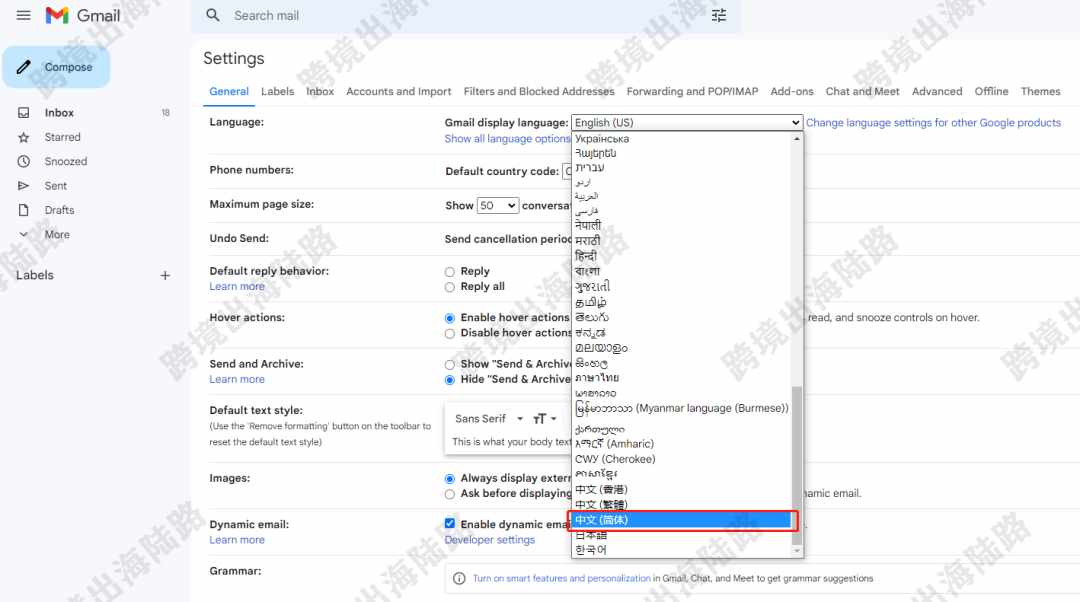This screenshot has width=1080, height=602.
Task: Click Turn on smart features and personalization link
Action: coord(561,579)
